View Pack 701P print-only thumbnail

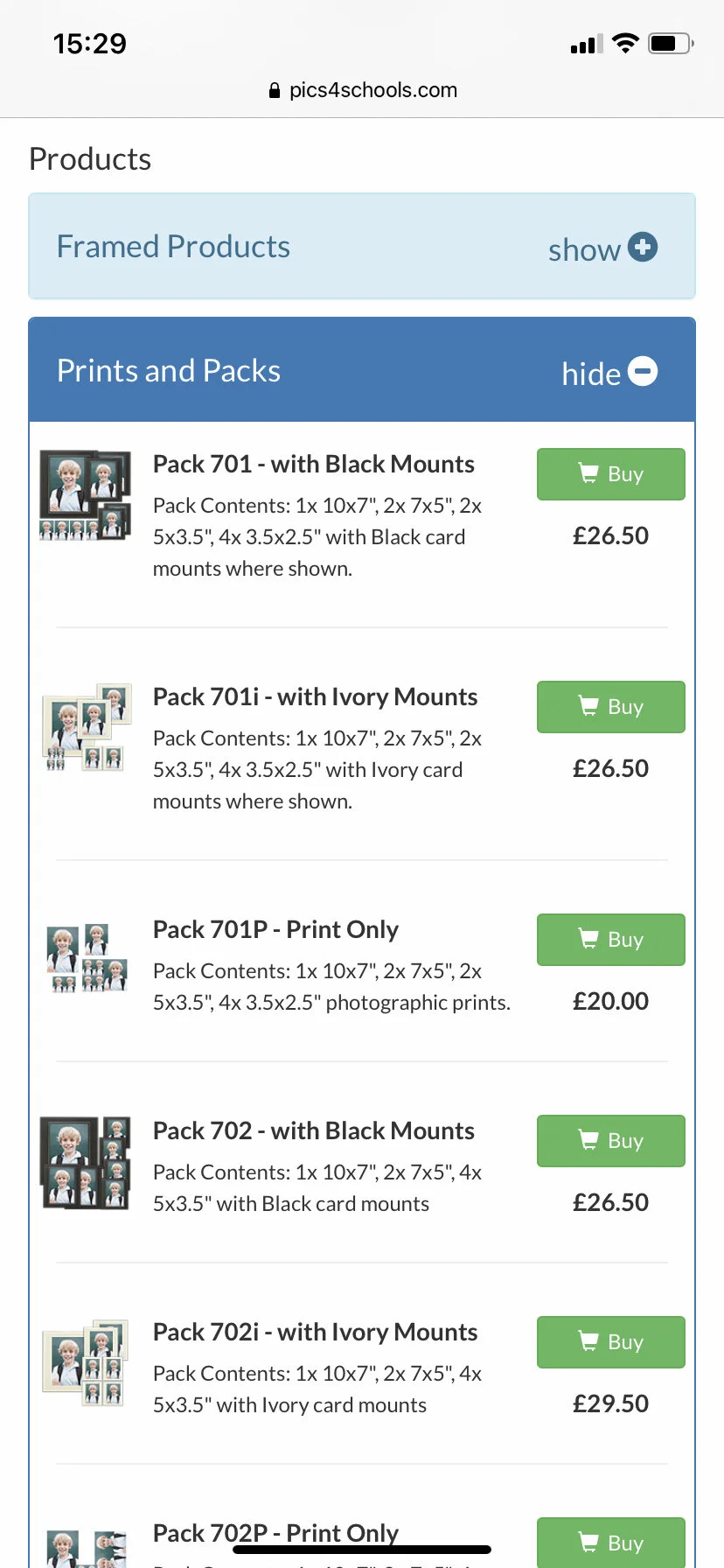coord(86,959)
